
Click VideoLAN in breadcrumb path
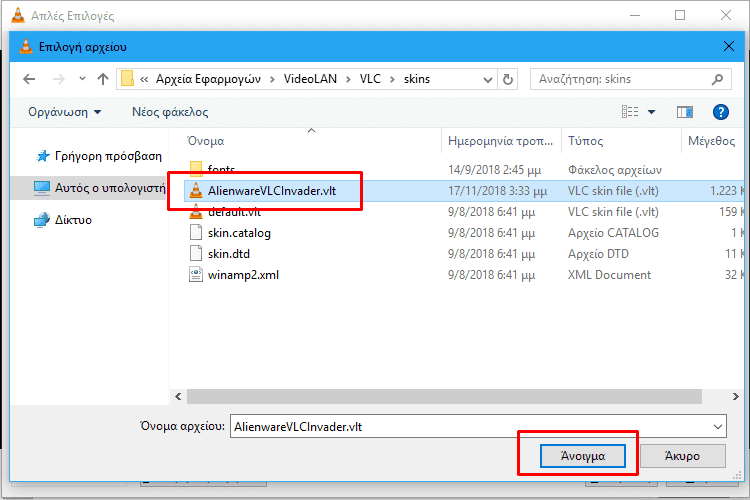pos(310,79)
